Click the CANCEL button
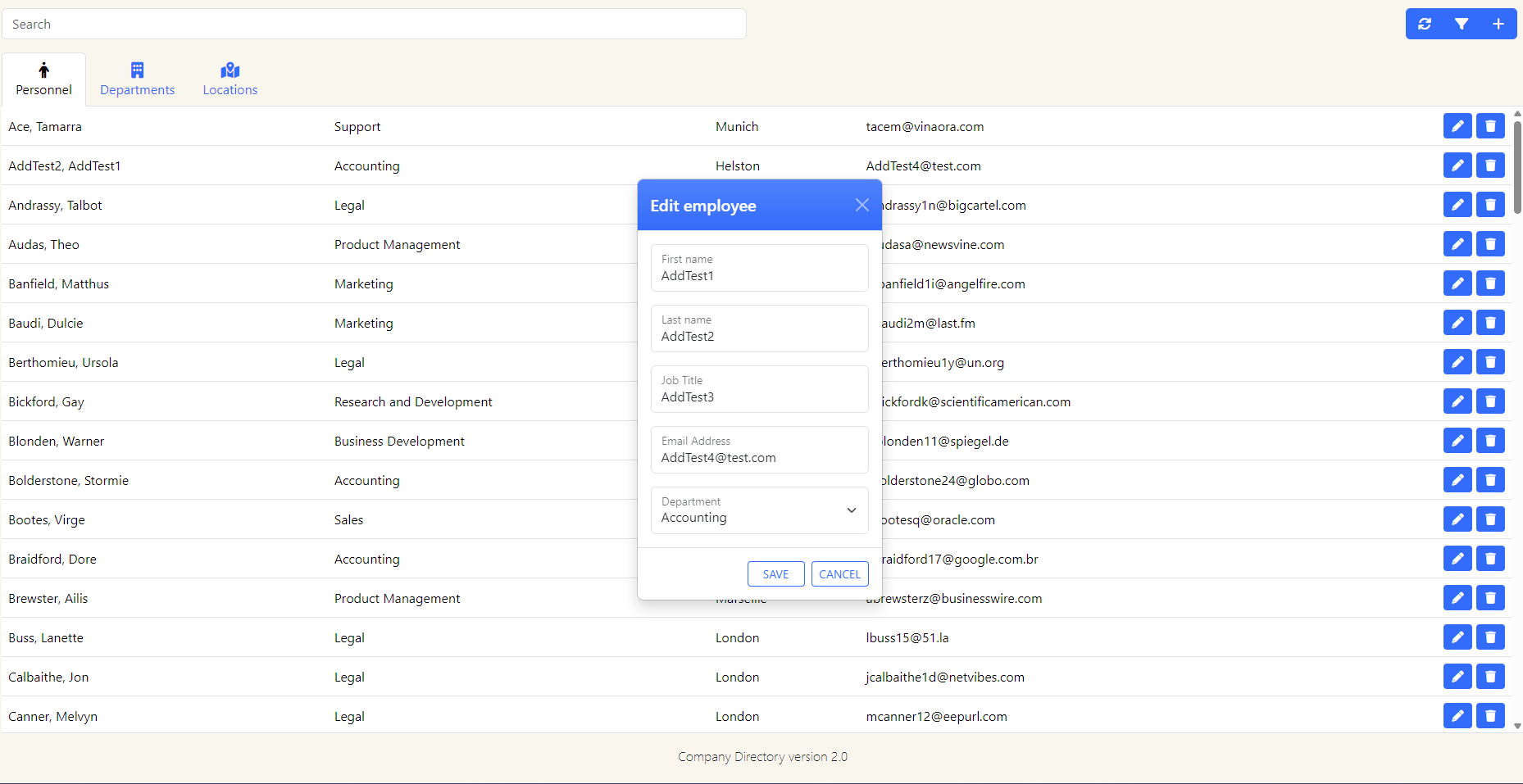1523x784 pixels. click(839, 574)
